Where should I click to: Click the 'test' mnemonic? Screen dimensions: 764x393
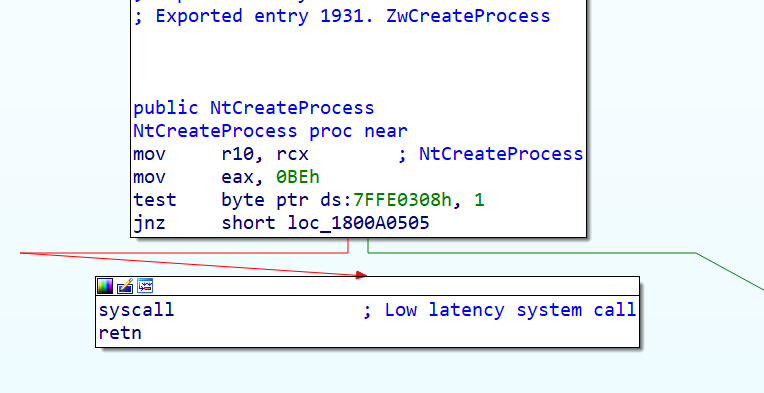point(154,200)
